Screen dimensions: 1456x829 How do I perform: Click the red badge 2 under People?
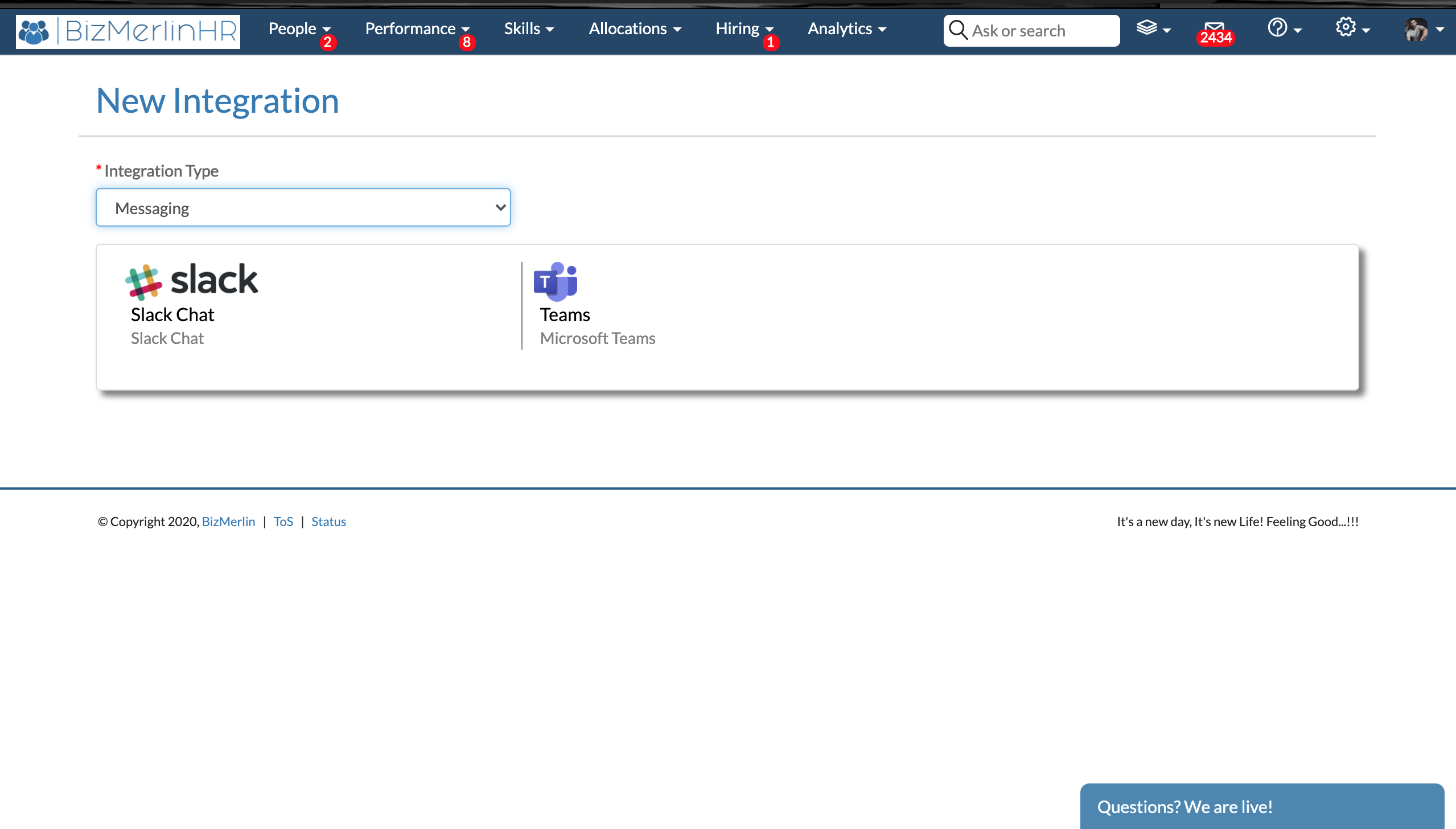pyautogui.click(x=327, y=42)
